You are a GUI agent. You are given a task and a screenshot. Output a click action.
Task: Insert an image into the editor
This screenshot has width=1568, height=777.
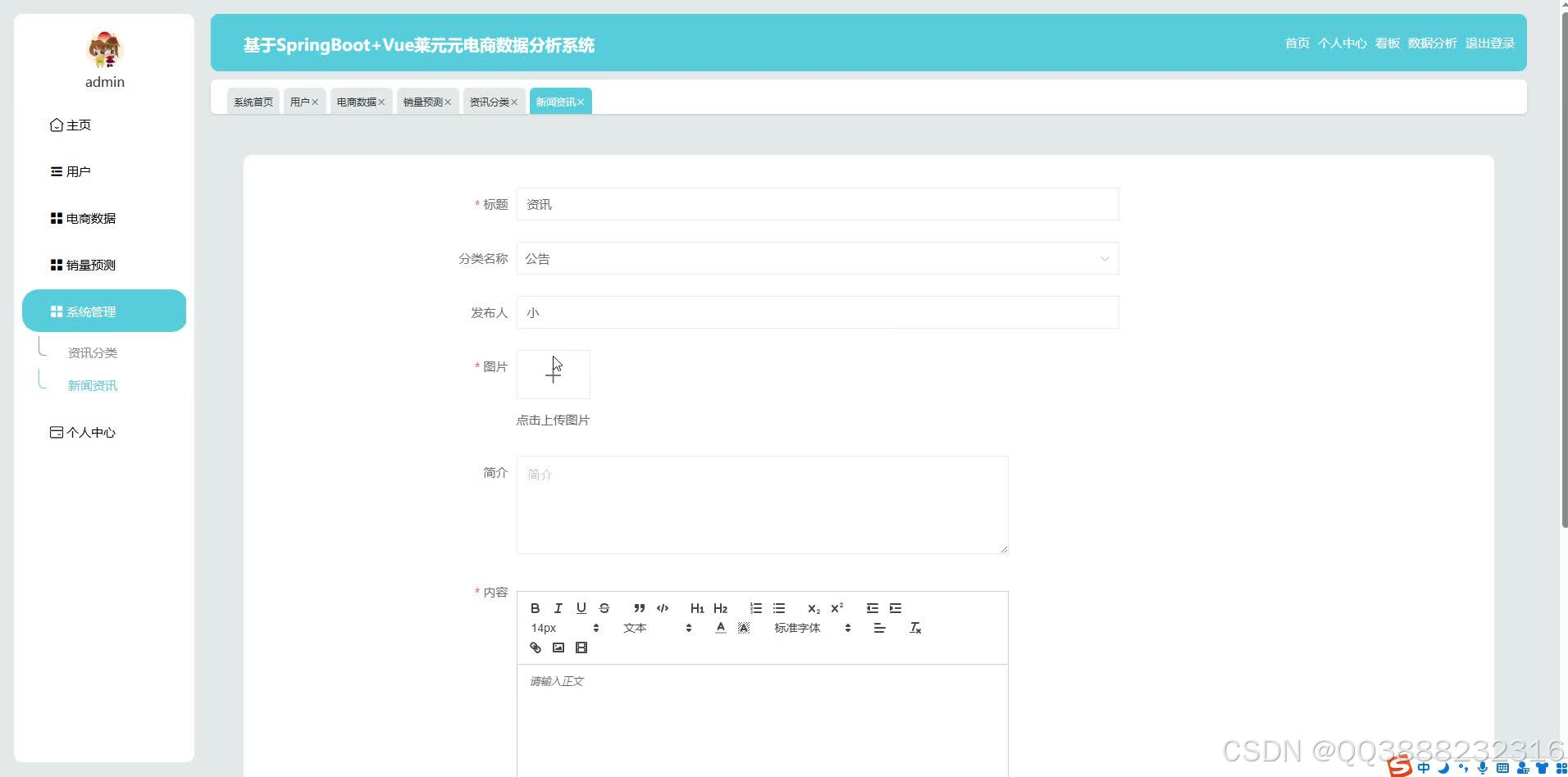(558, 647)
